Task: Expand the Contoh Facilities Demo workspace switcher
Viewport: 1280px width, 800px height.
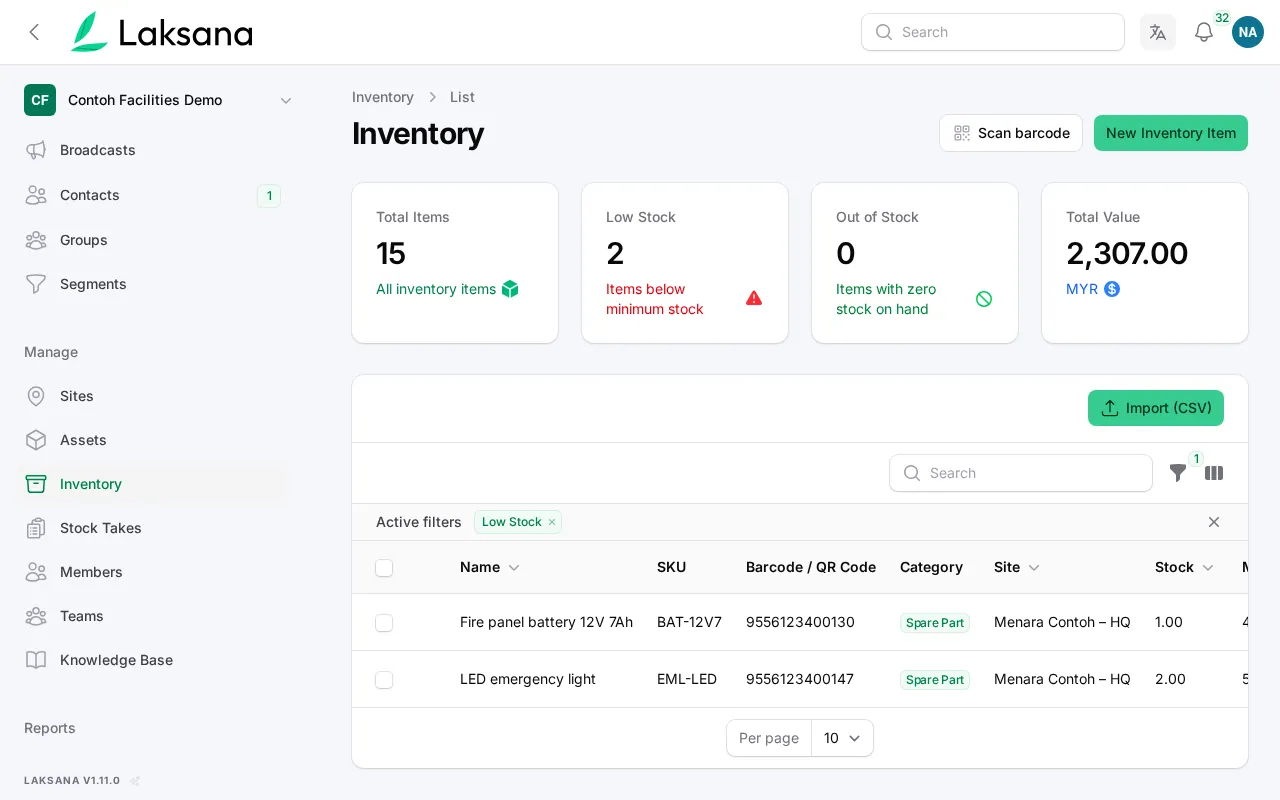Action: pos(160,100)
